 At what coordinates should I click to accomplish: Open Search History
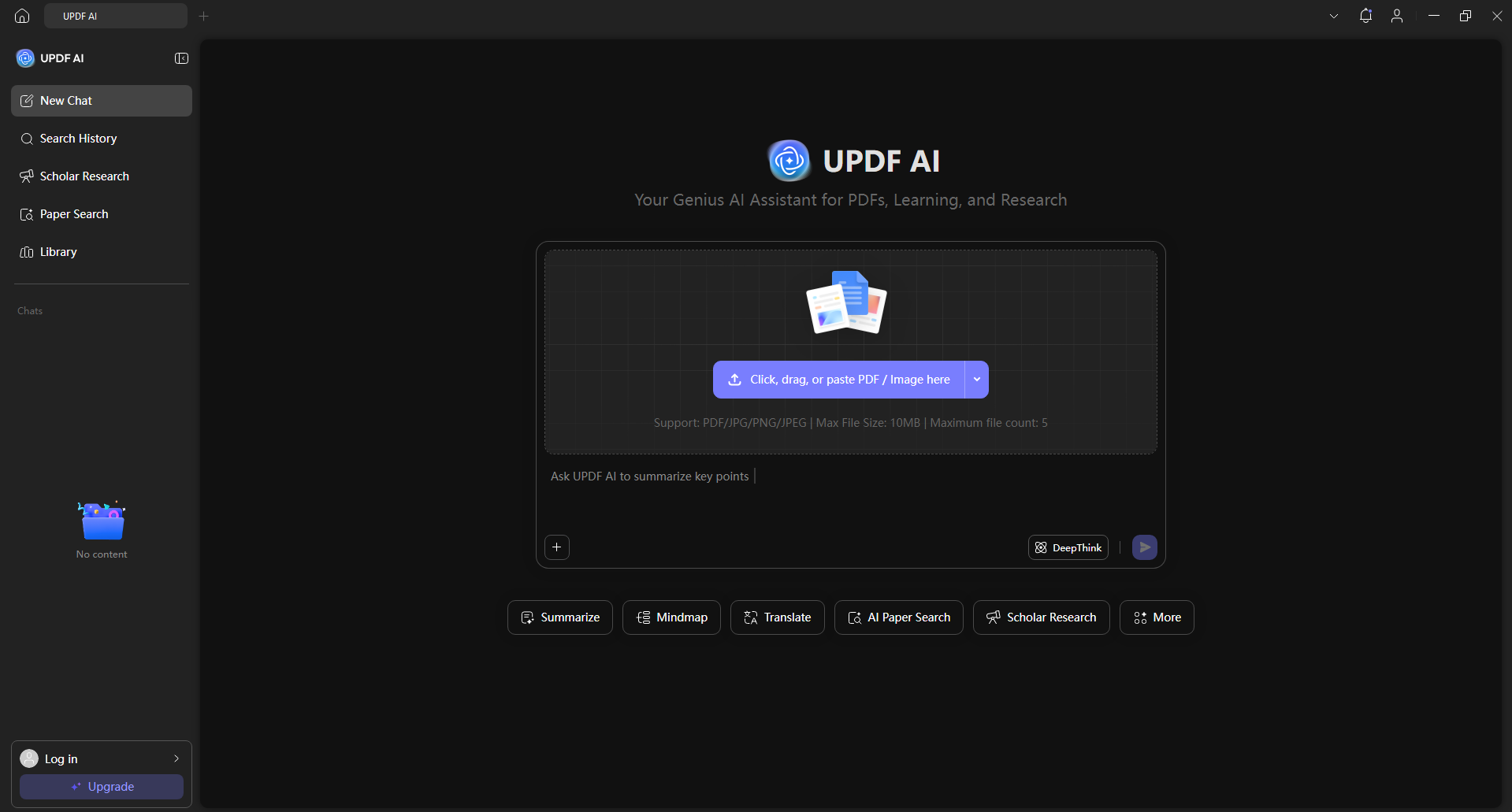(x=102, y=139)
